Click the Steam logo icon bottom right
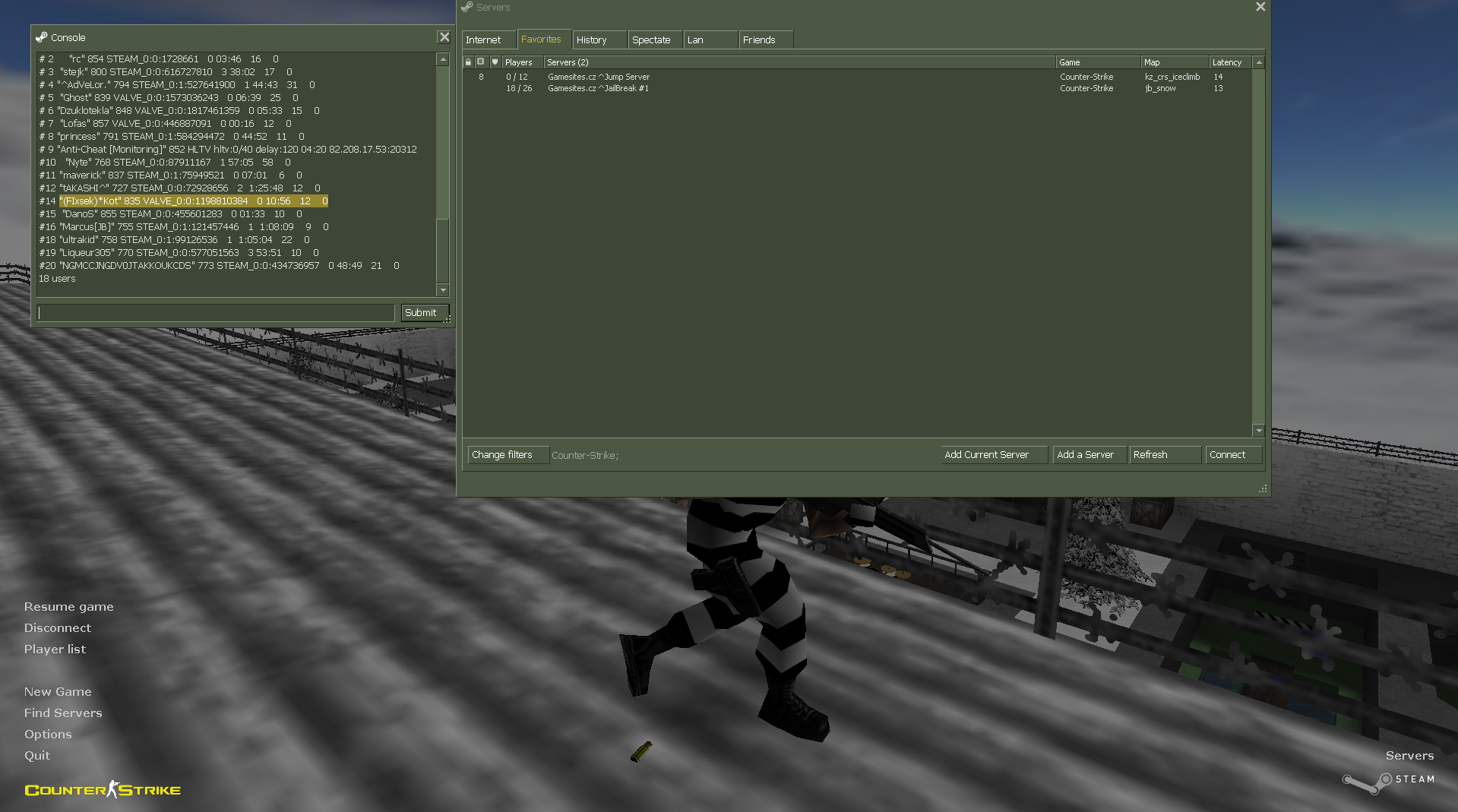 pyautogui.click(x=1368, y=783)
